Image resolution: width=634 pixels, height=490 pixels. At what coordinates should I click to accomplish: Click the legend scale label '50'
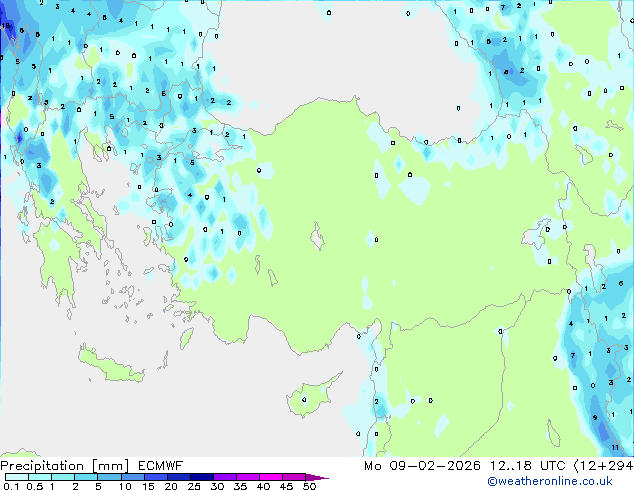309,486
